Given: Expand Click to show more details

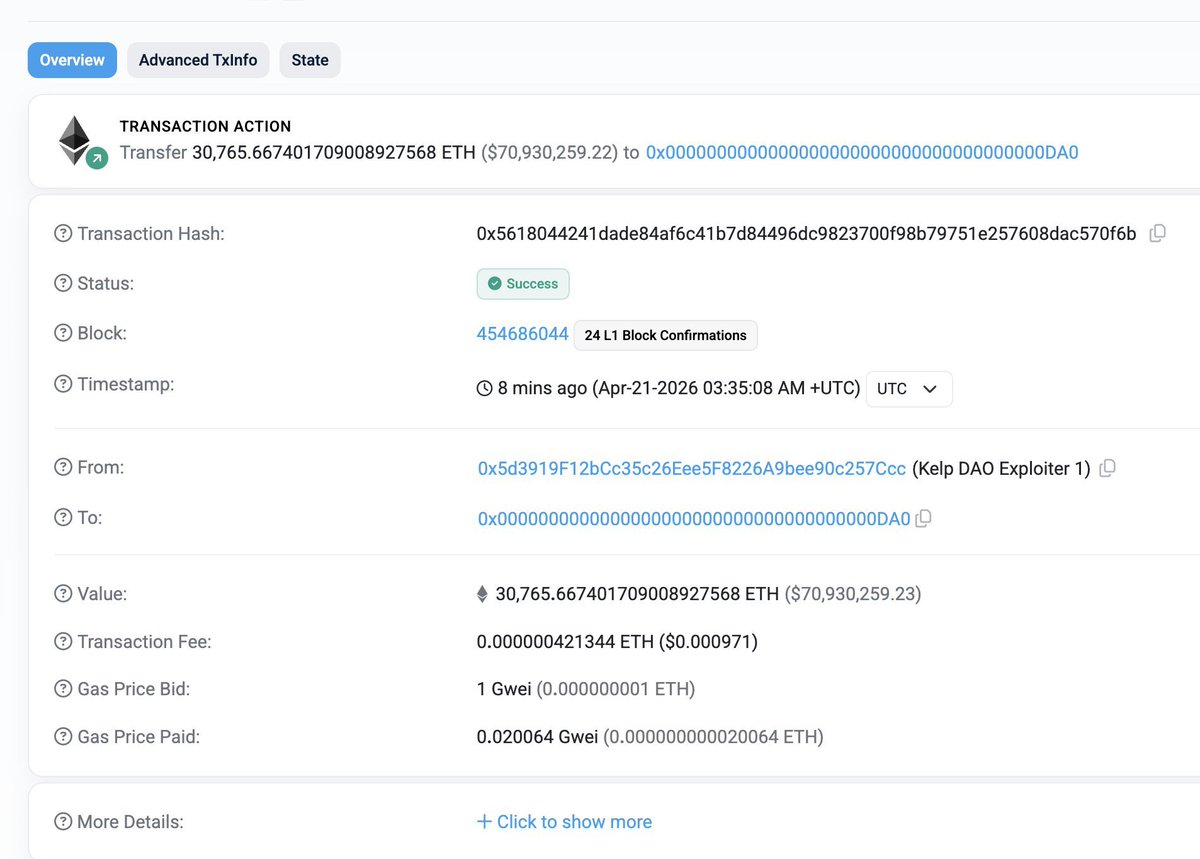Looking at the screenshot, I should [x=564, y=822].
